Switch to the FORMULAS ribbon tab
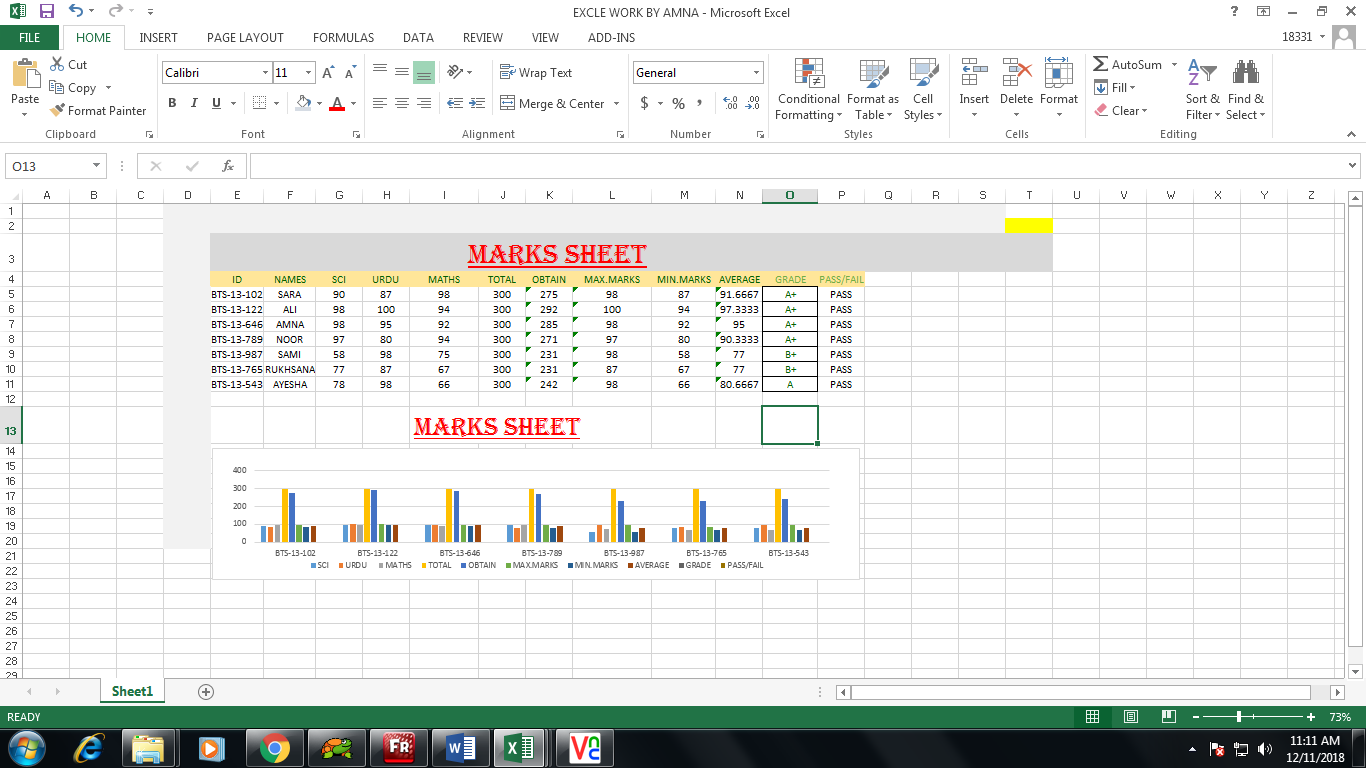 tap(343, 38)
